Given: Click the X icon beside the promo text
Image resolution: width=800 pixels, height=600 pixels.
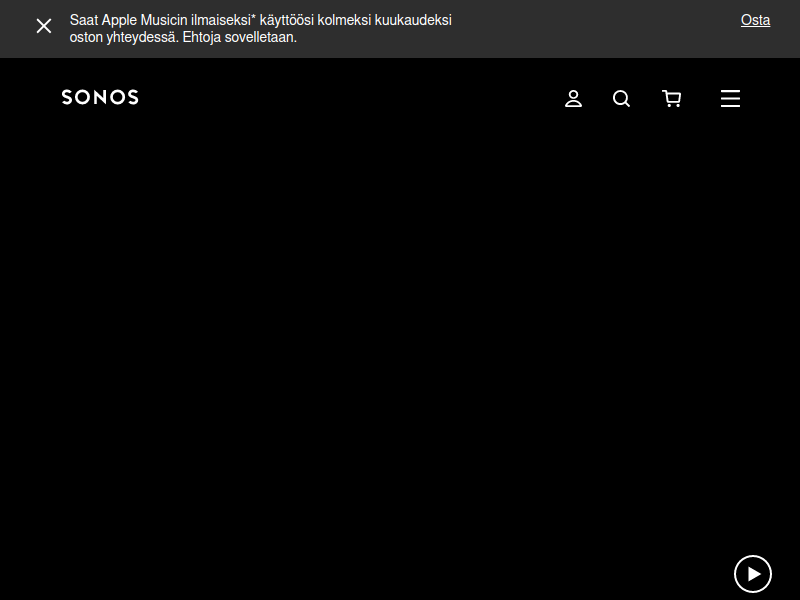Looking at the screenshot, I should tap(44, 26).
